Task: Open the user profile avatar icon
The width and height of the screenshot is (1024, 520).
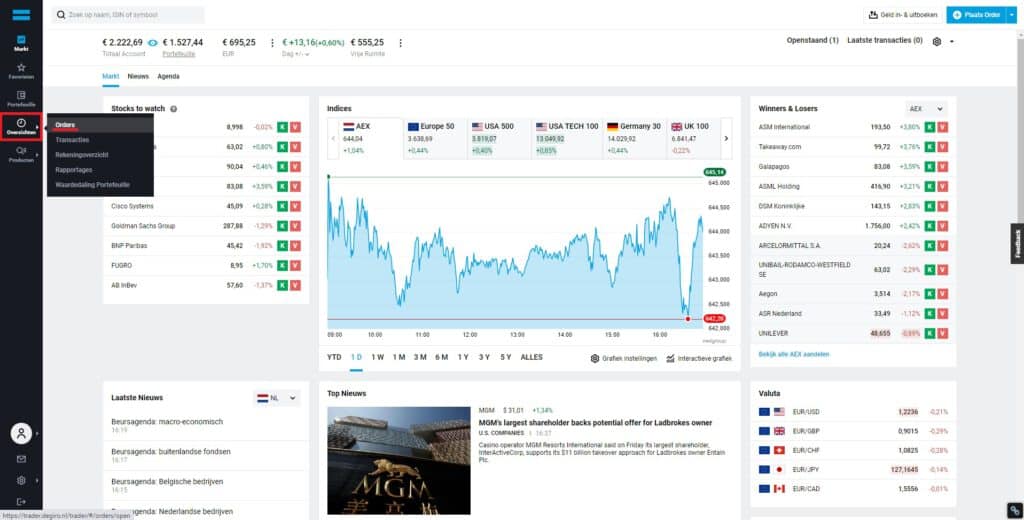Action: tap(21, 433)
